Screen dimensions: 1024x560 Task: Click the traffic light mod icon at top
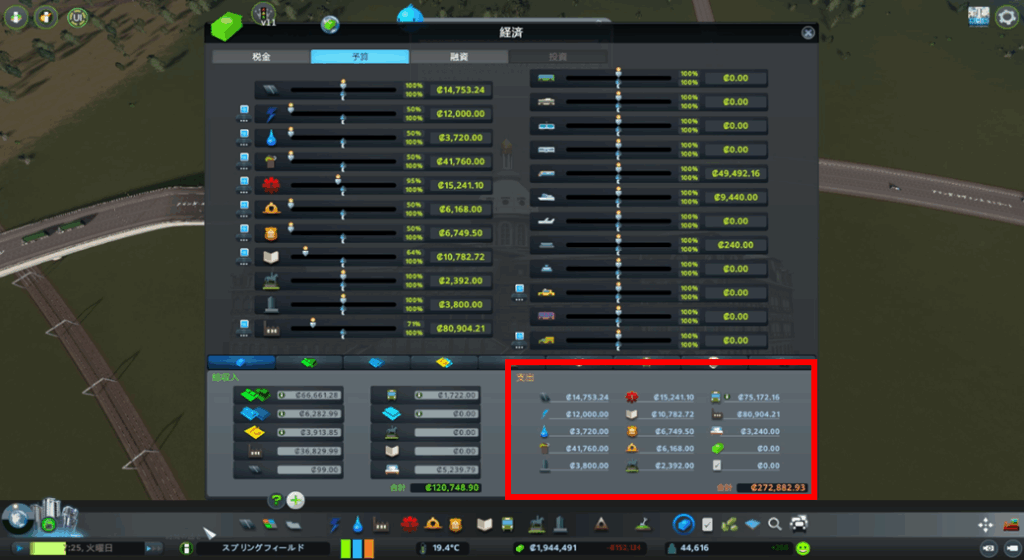click(x=264, y=13)
